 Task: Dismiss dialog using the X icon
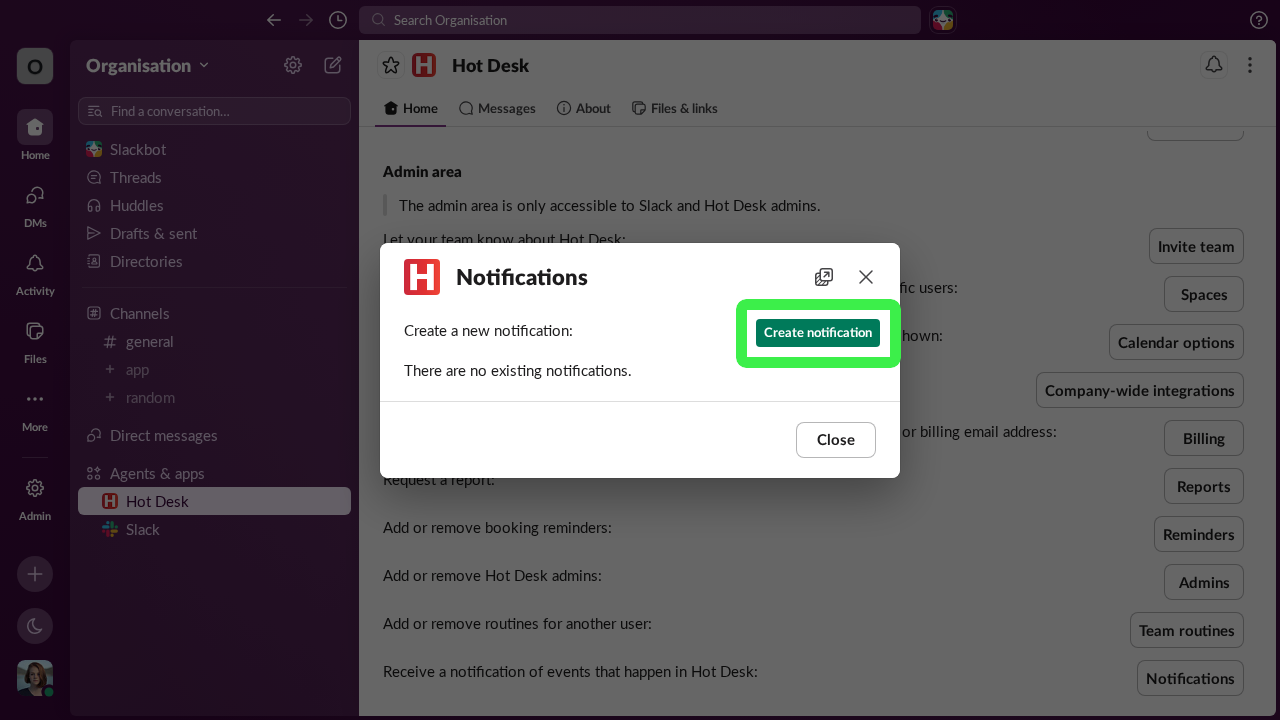[866, 277]
